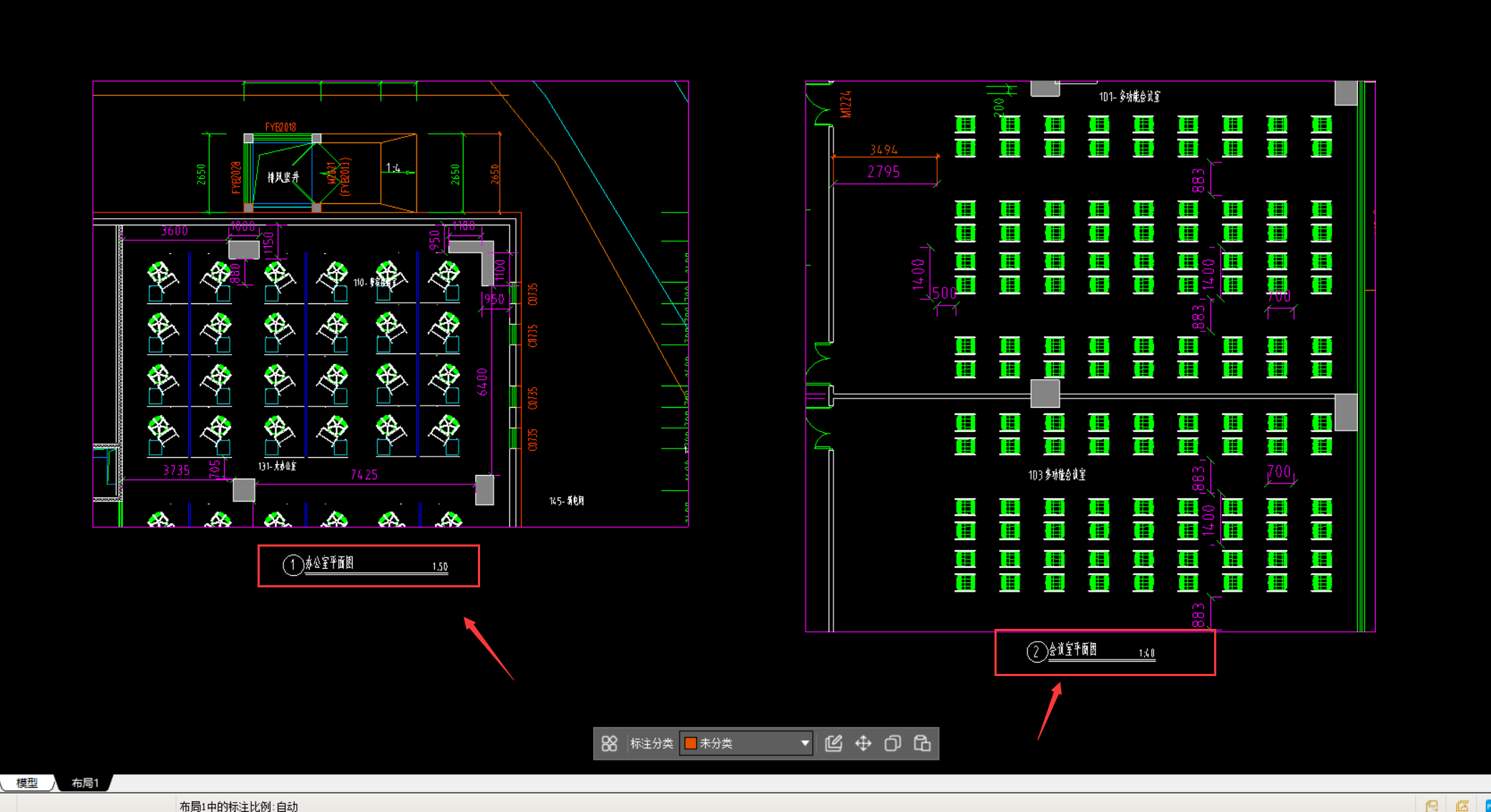1491x812 pixels.
Task: Select the 会议室平面图 drawing title
Action: click(x=1073, y=649)
